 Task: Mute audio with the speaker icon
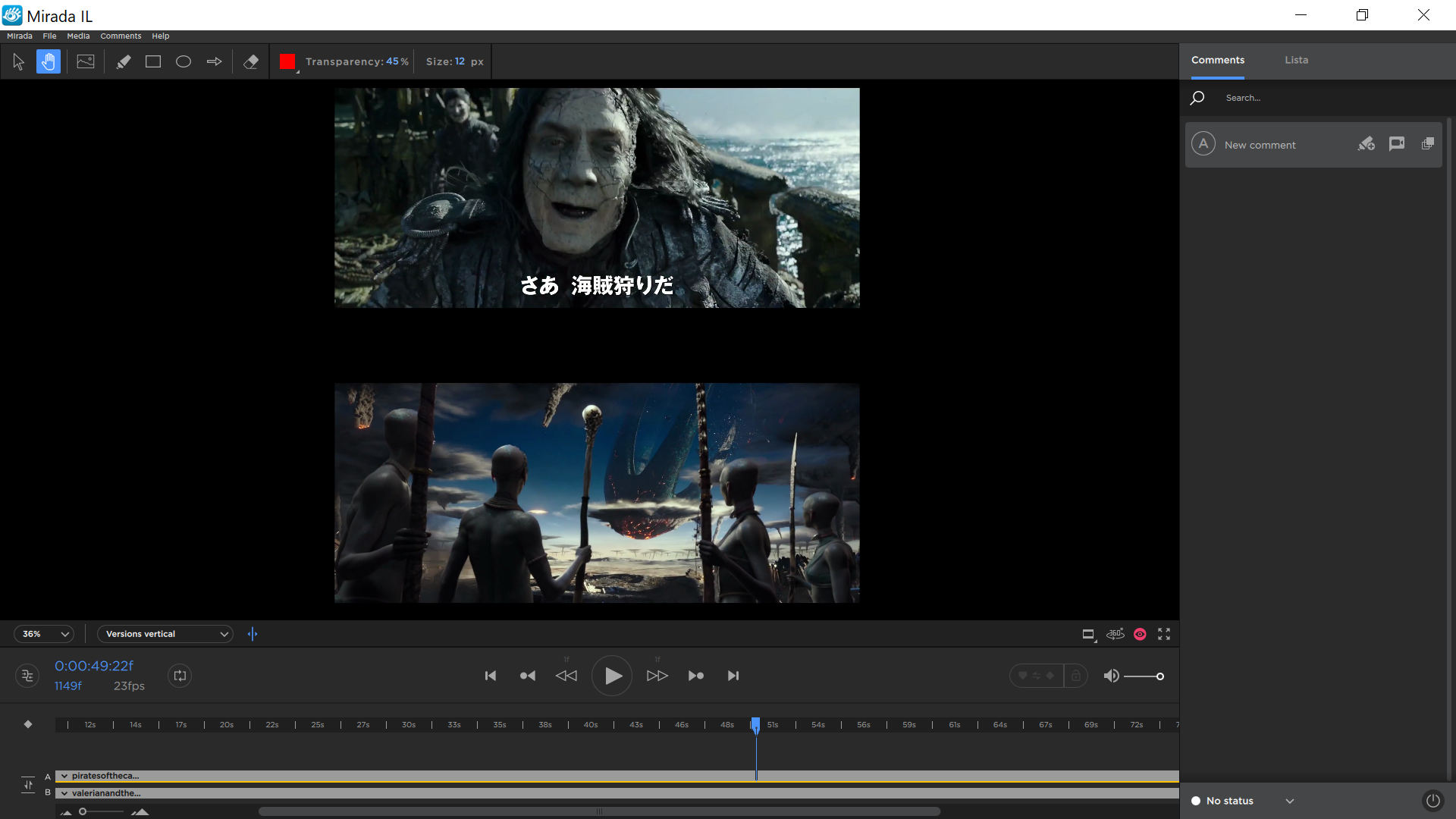click(1111, 676)
